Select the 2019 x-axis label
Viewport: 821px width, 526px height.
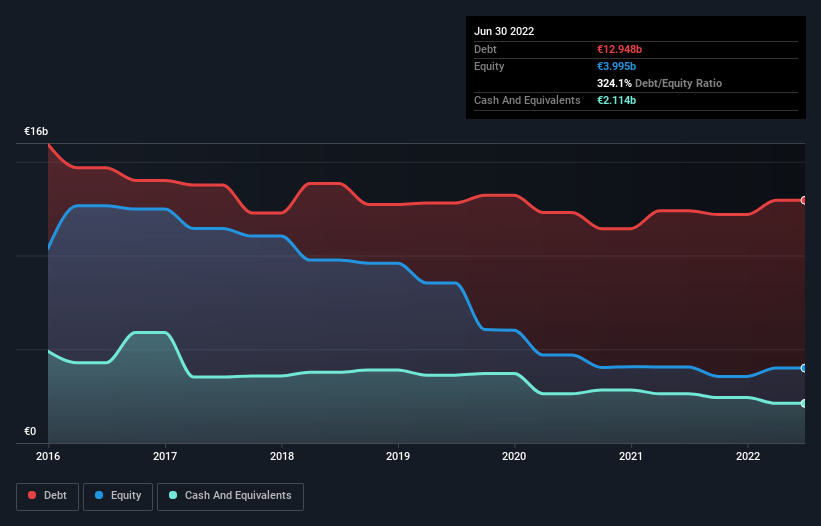point(398,456)
